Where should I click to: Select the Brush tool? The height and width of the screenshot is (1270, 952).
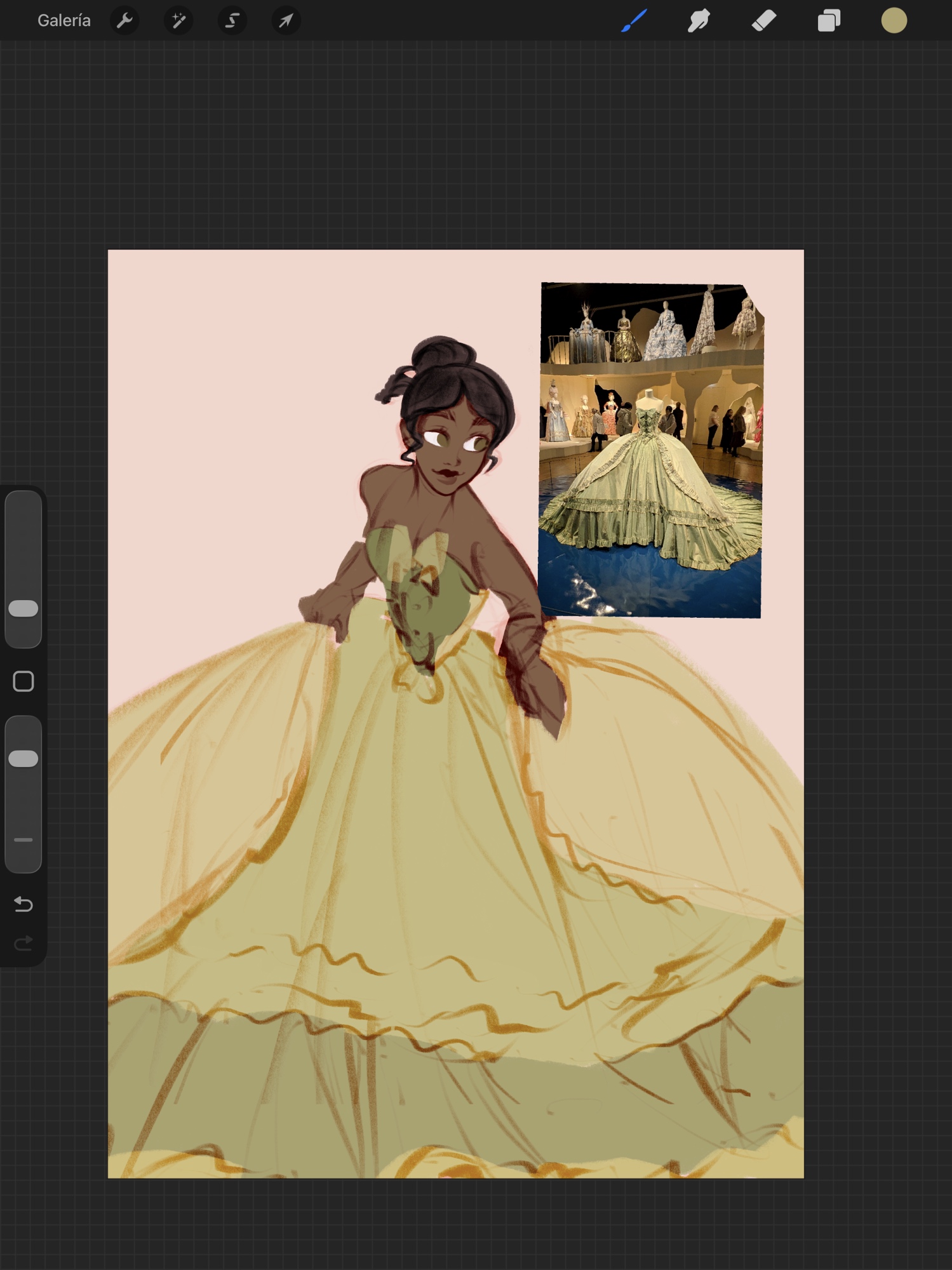[634, 21]
